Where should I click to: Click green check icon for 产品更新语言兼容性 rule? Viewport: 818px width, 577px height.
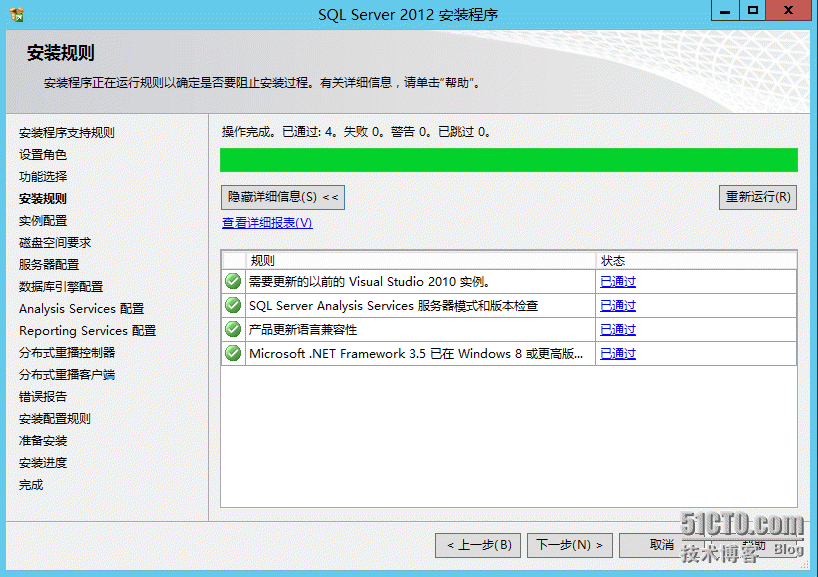[233, 329]
